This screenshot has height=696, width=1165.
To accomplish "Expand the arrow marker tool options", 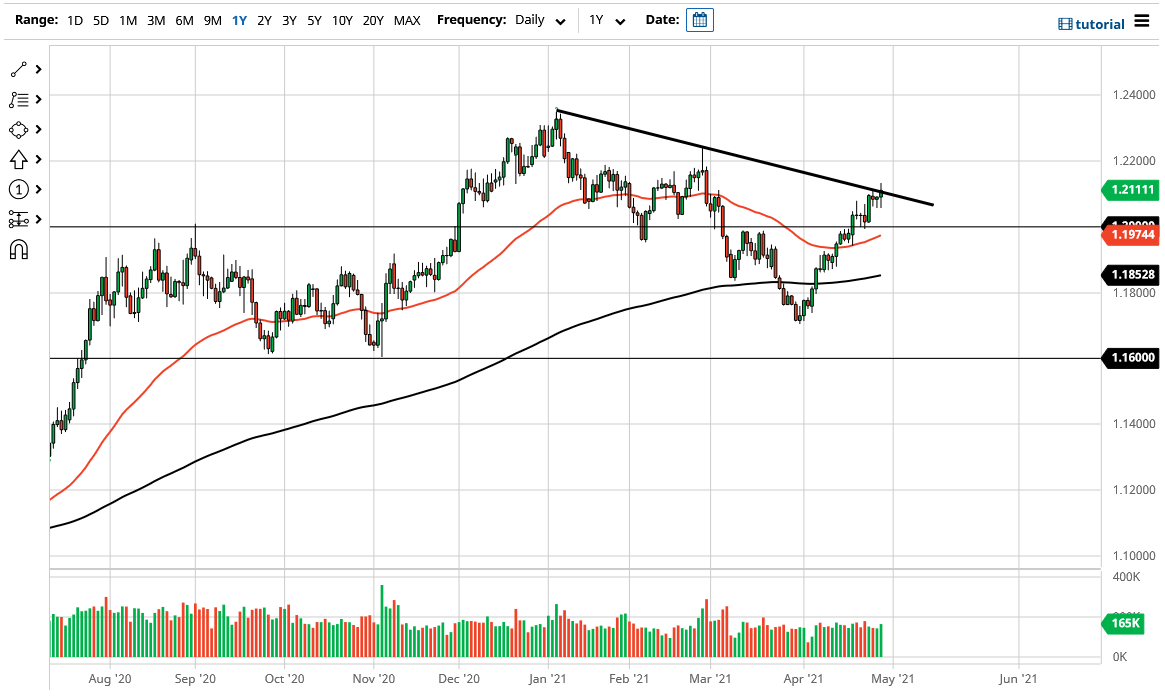I will click(39, 160).
